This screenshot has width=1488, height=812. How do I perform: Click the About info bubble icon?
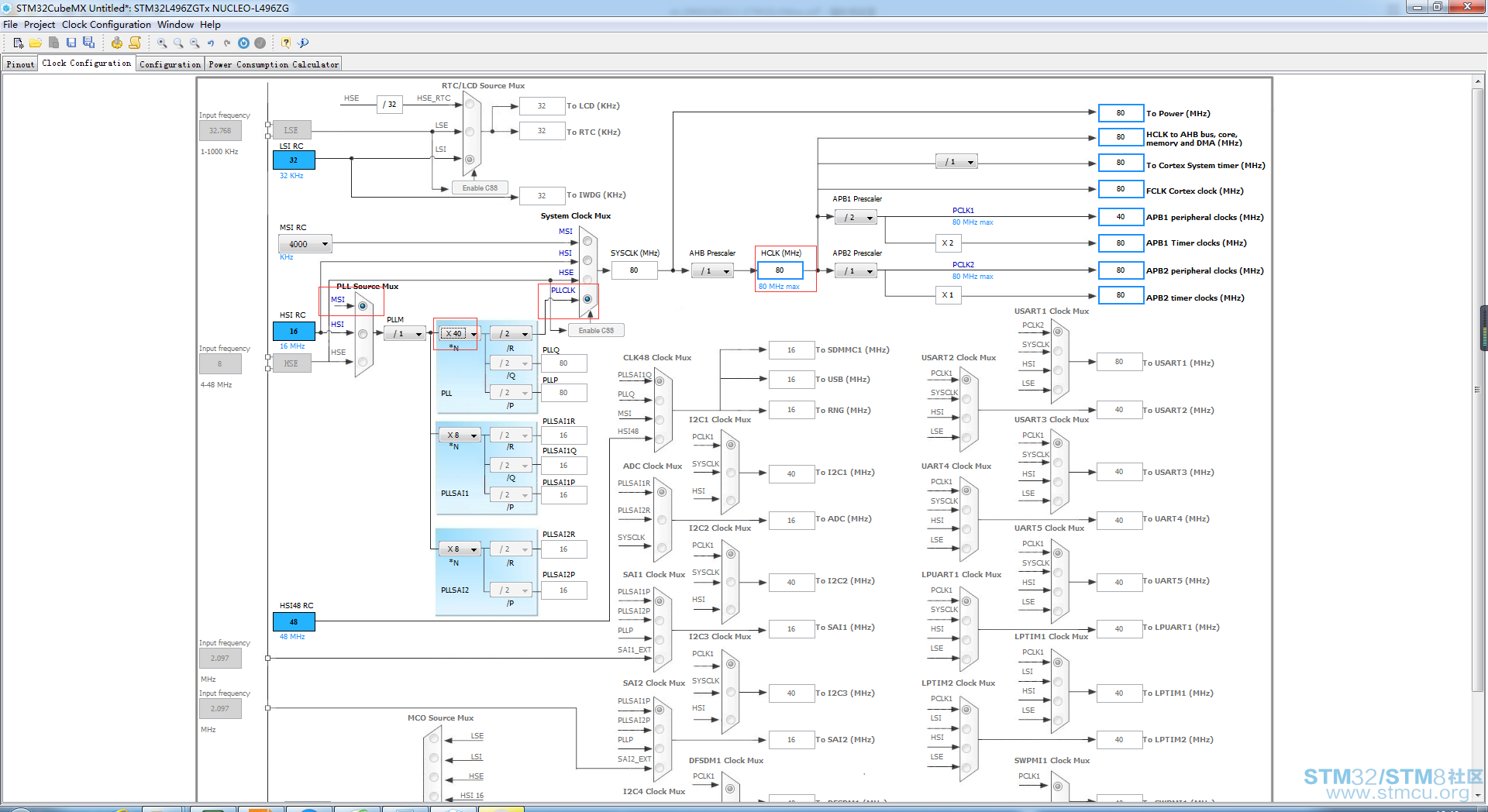[x=303, y=43]
